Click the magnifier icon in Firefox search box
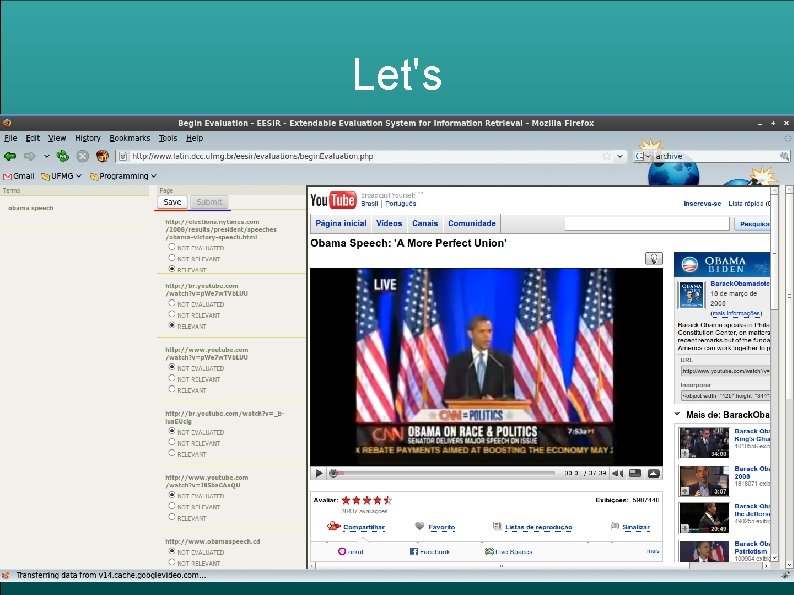This screenshot has width=794, height=595. 784,156
